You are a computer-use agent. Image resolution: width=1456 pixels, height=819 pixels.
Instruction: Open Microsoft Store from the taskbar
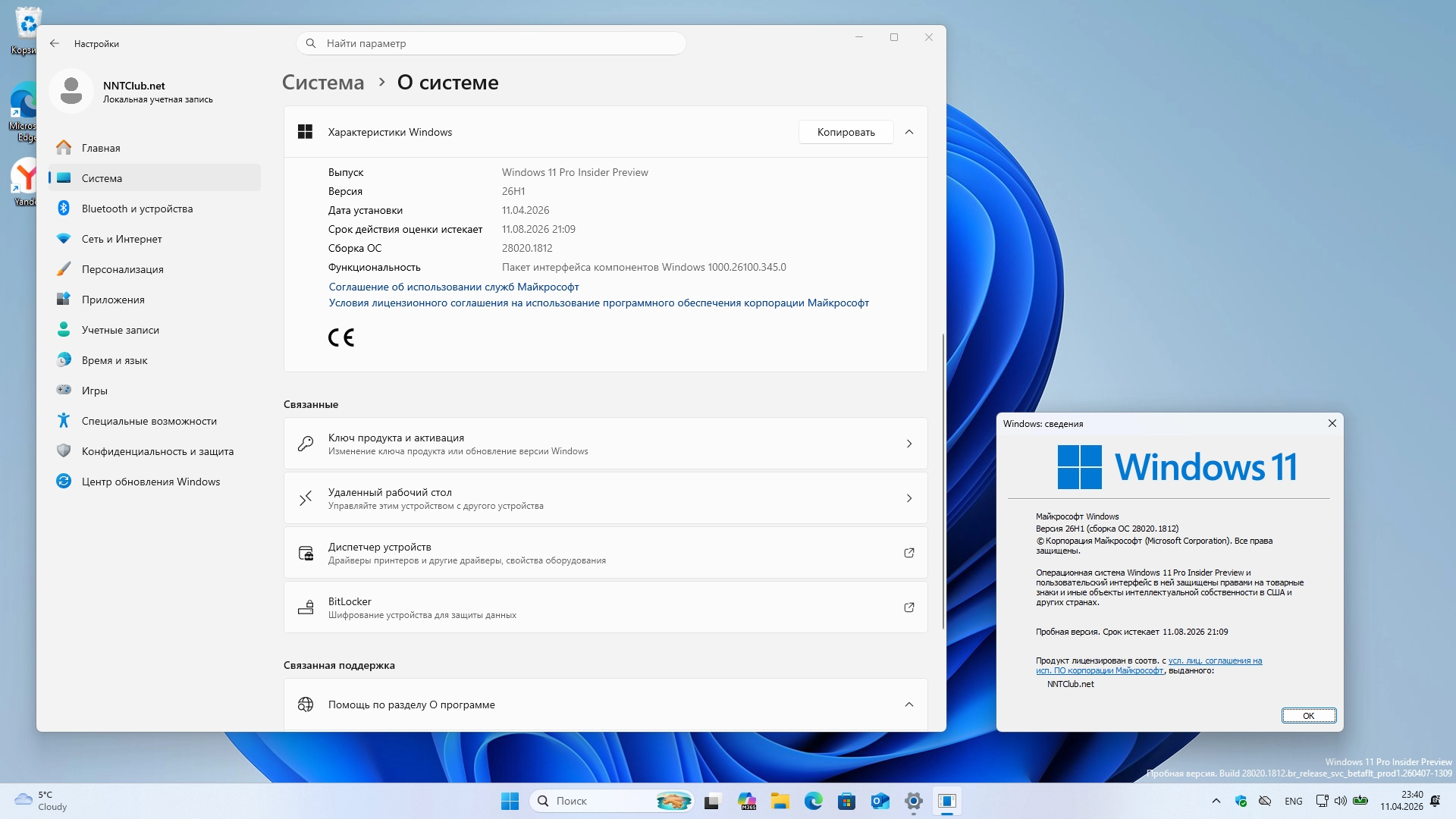(846, 801)
